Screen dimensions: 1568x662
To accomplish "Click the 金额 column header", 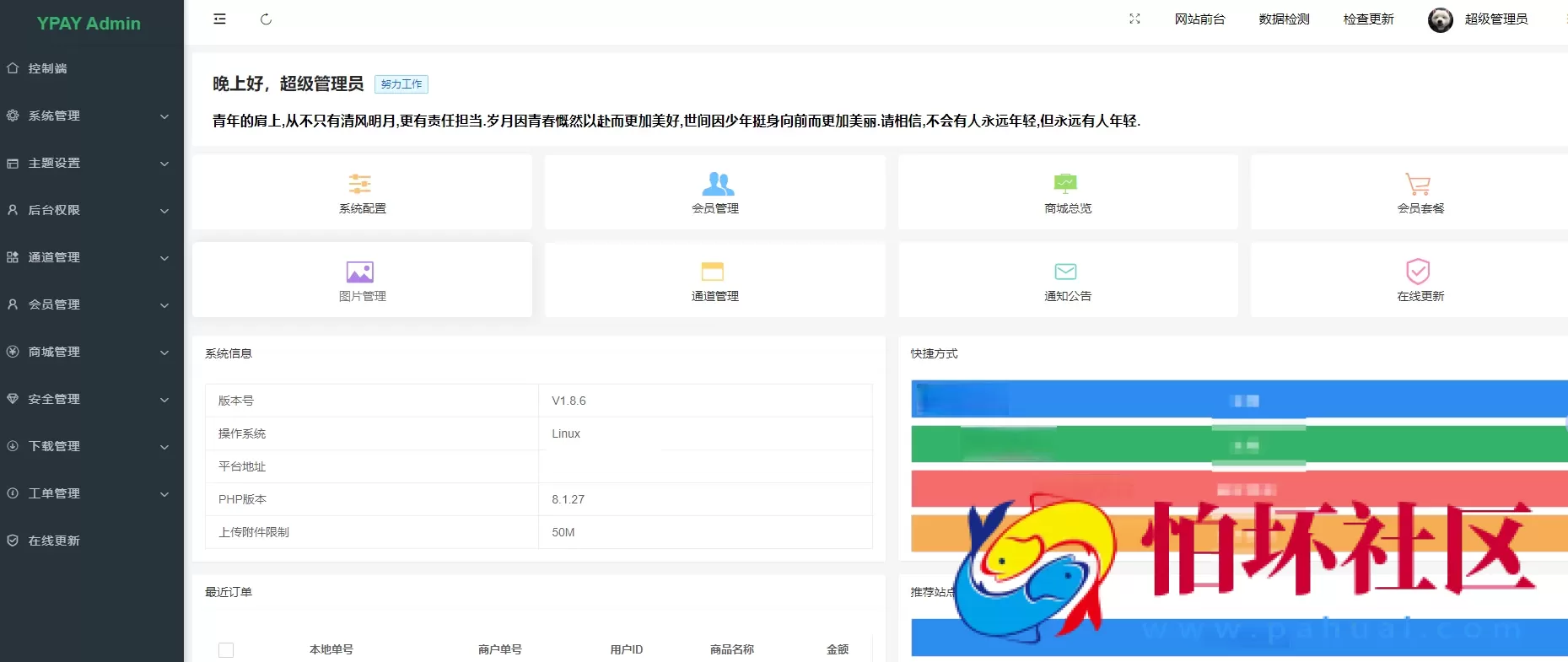I will pos(837,649).
